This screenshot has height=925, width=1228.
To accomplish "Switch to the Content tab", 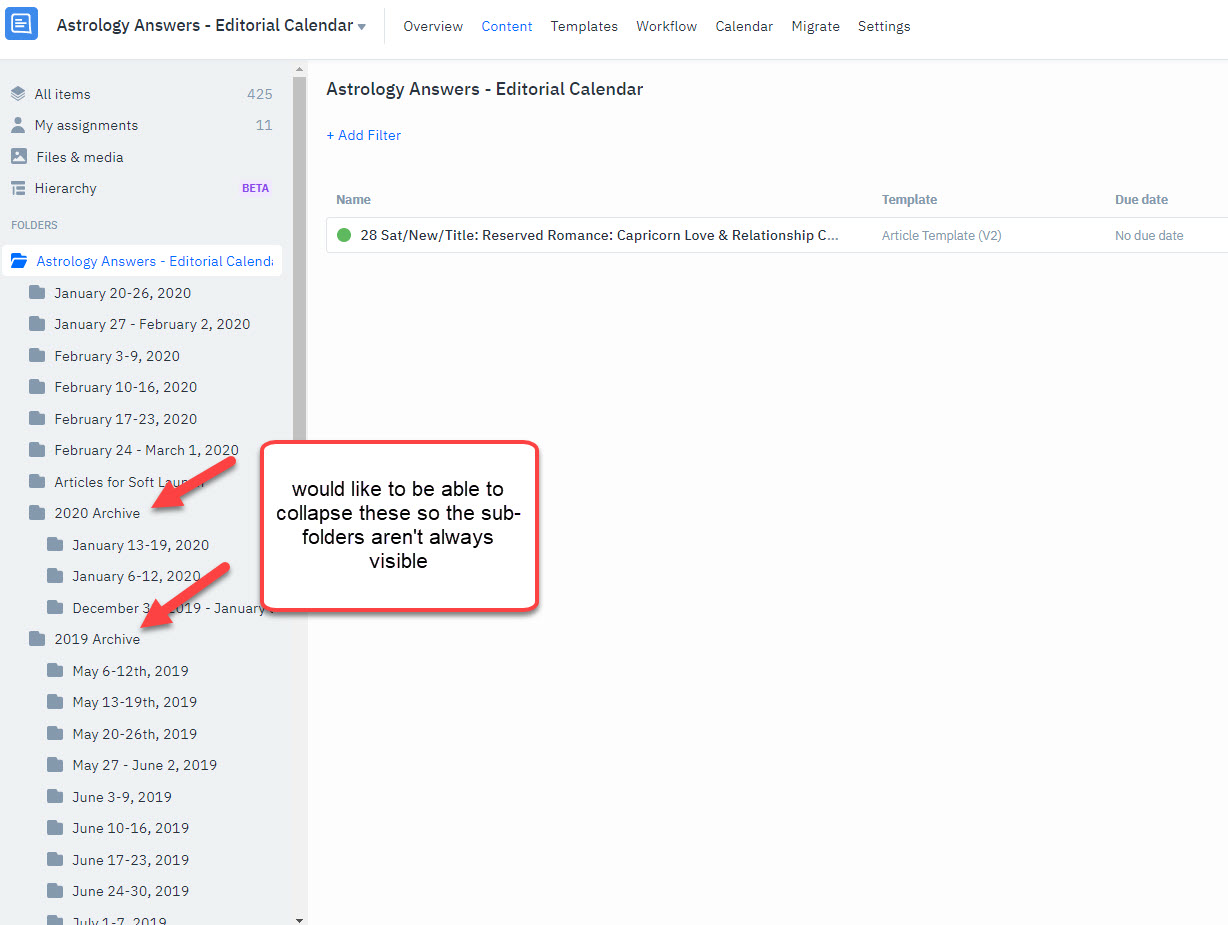I will (x=507, y=27).
